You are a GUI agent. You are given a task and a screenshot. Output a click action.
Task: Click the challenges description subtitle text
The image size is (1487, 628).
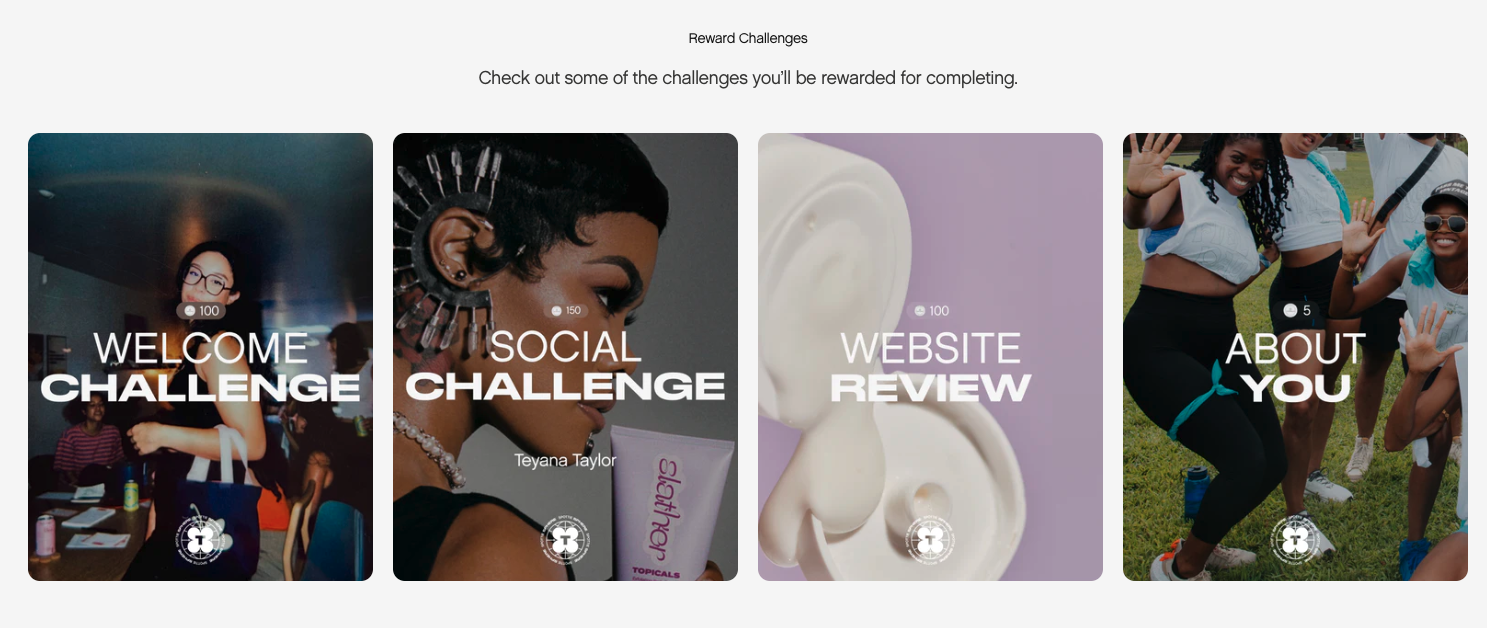pos(748,78)
